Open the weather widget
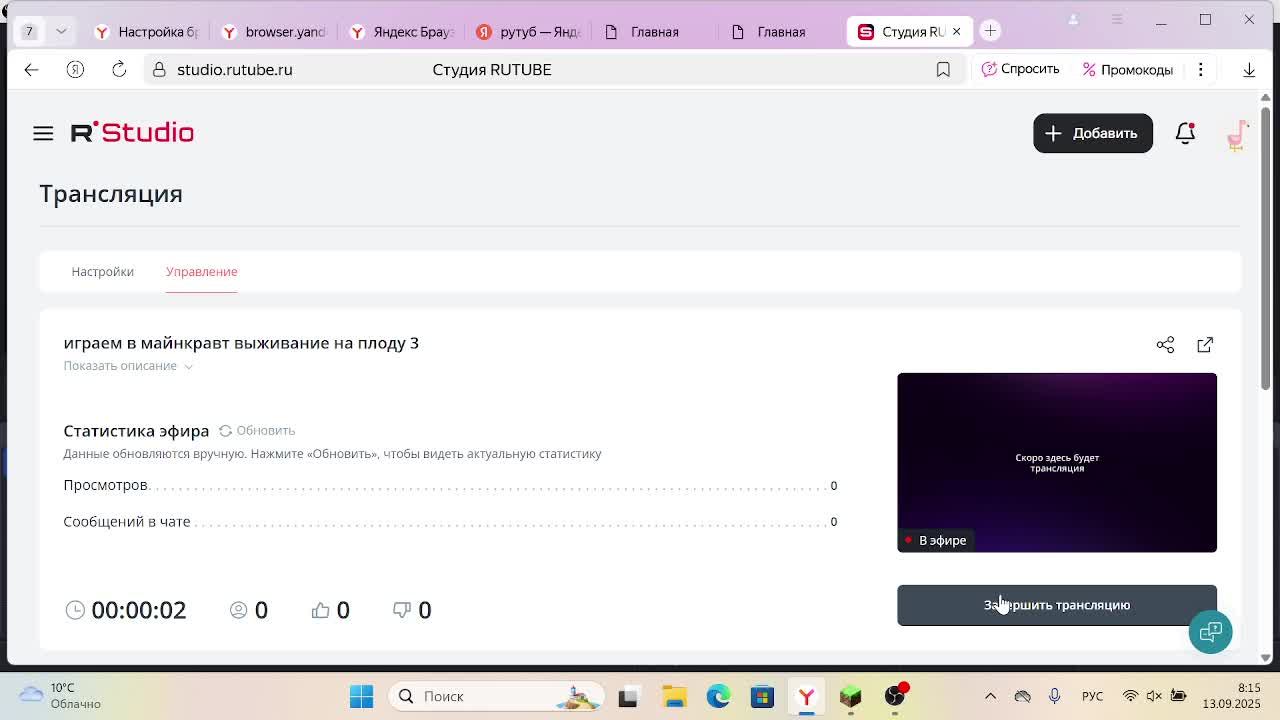1280x720 pixels. 62,696
